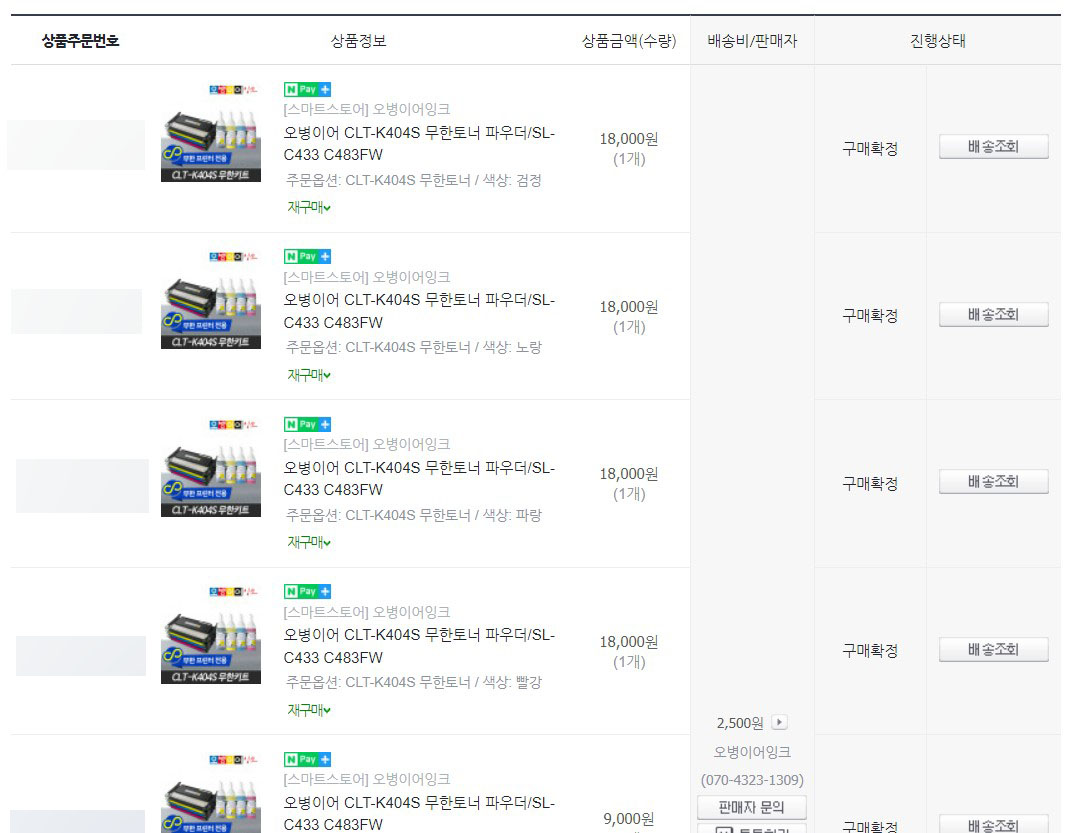Click the 진행상태 column header

click(937, 40)
